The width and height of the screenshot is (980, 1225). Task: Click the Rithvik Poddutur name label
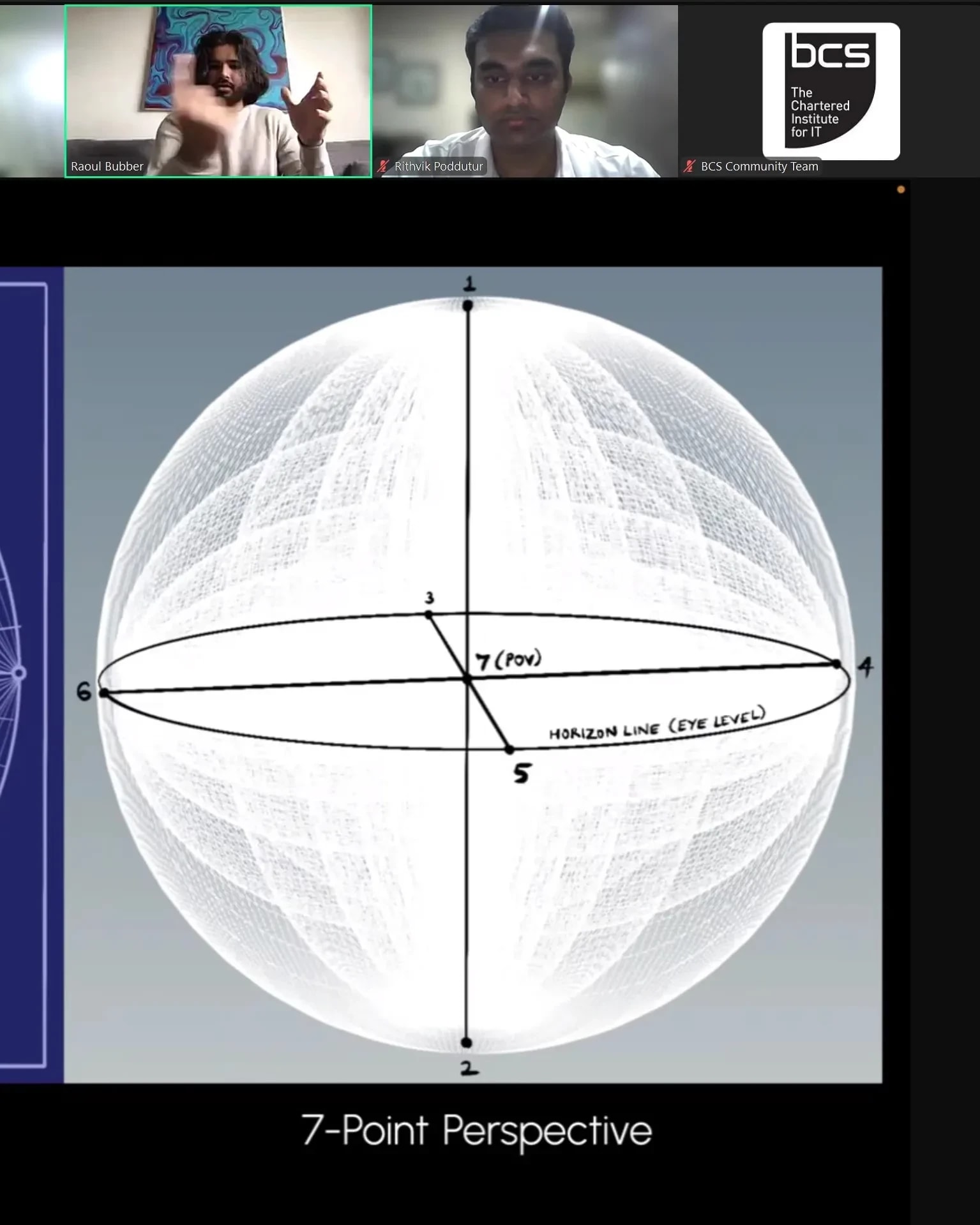(439, 167)
